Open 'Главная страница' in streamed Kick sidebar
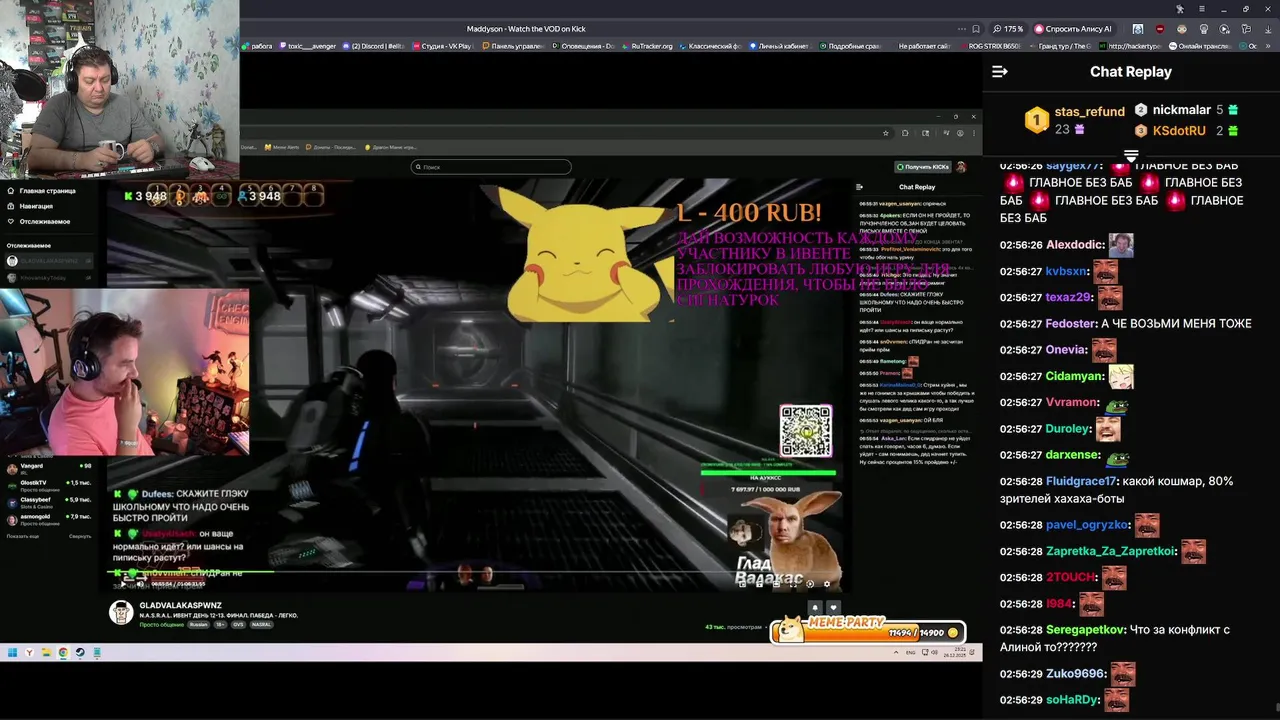The image size is (1280, 720). pos(41,190)
